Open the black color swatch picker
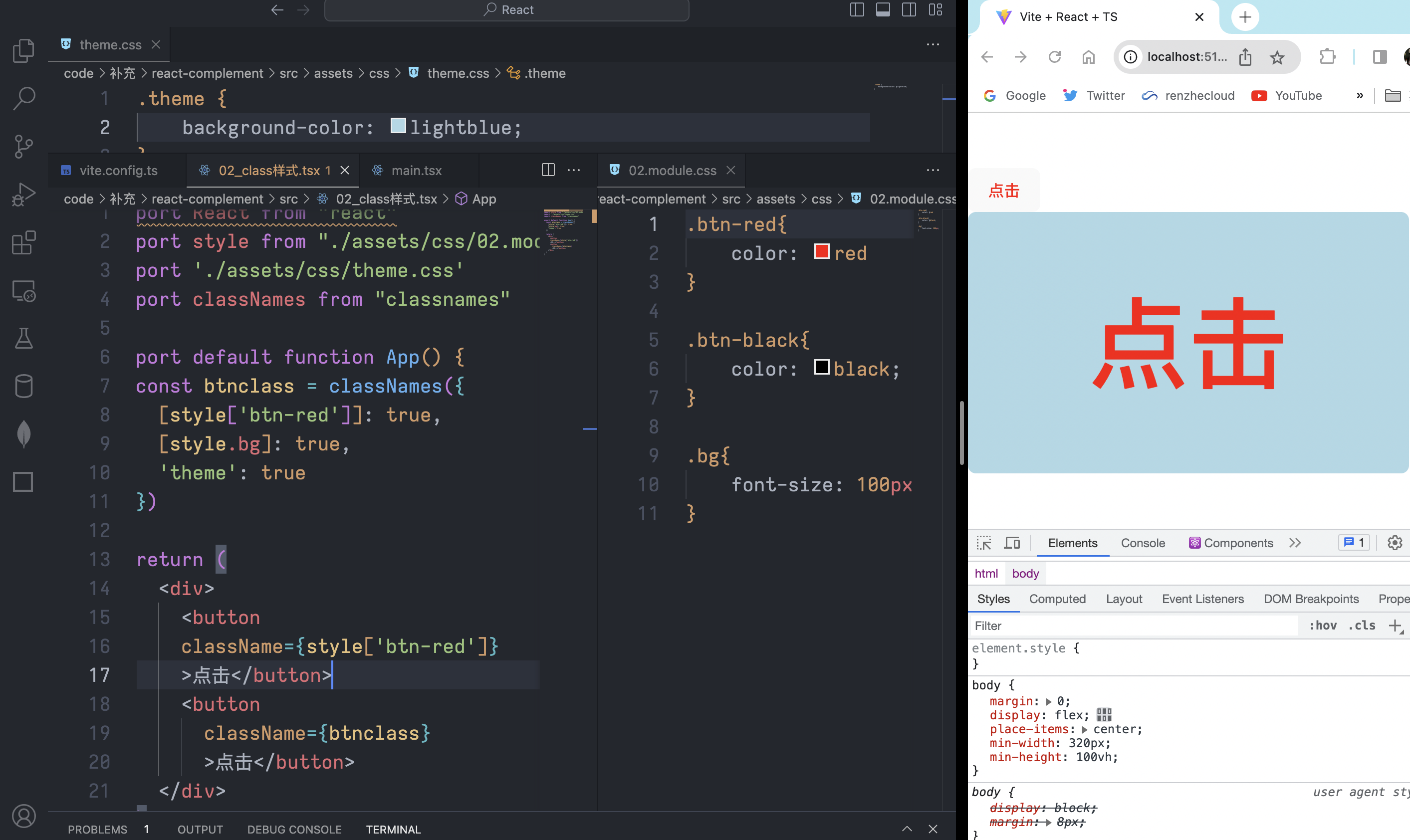The height and width of the screenshot is (840, 1410). (822, 367)
